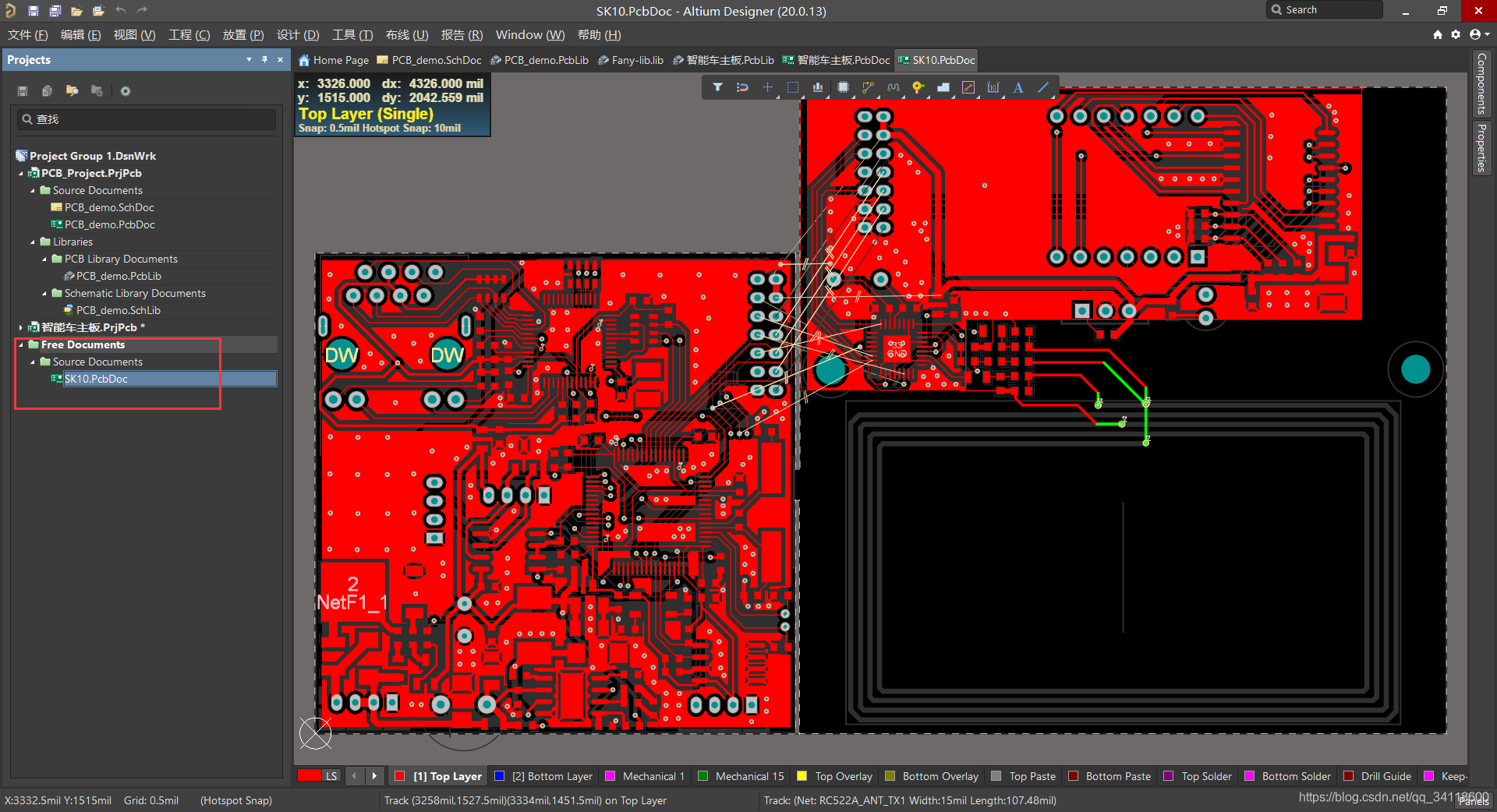
Task: Switch to the Bottom Layer tab
Action: pos(543,776)
